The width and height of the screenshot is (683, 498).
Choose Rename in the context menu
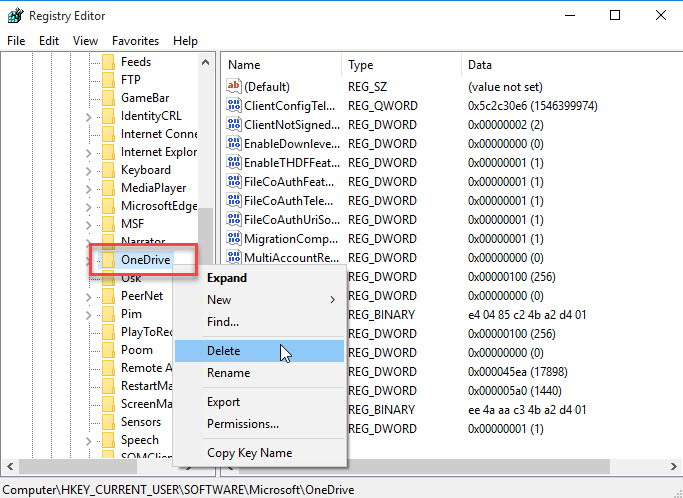(x=259, y=373)
